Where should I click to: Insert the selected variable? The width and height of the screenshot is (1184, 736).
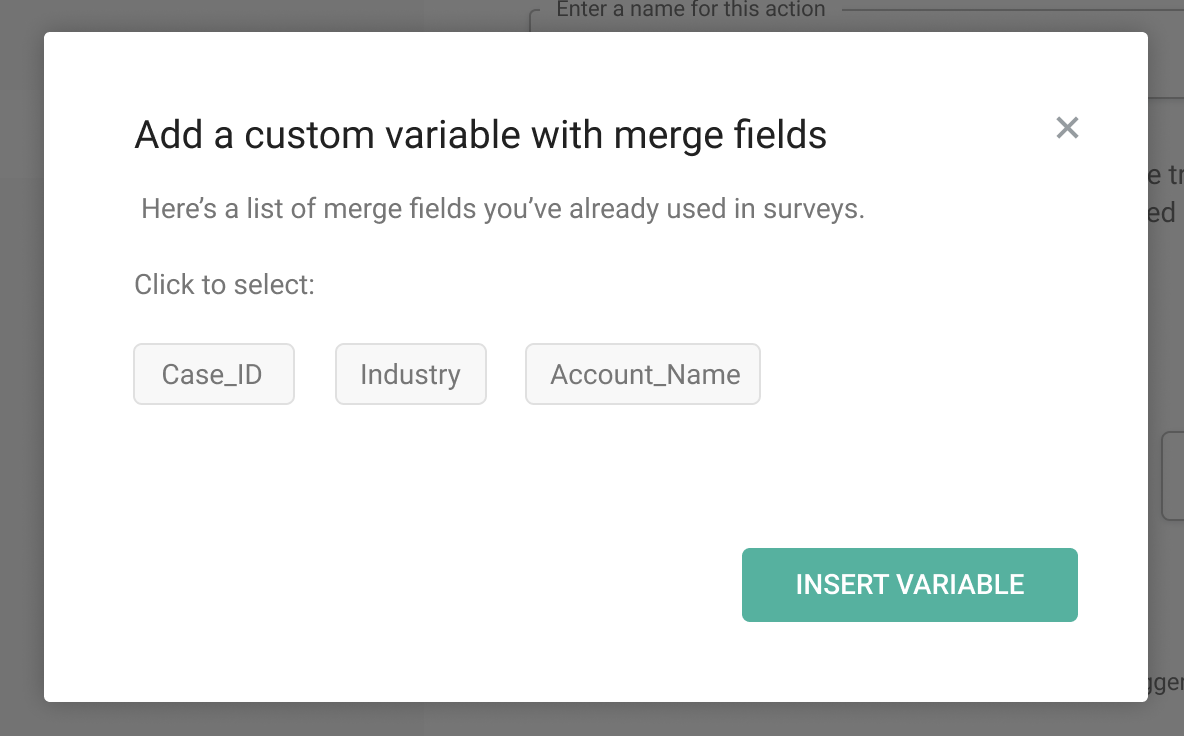[x=909, y=585]
